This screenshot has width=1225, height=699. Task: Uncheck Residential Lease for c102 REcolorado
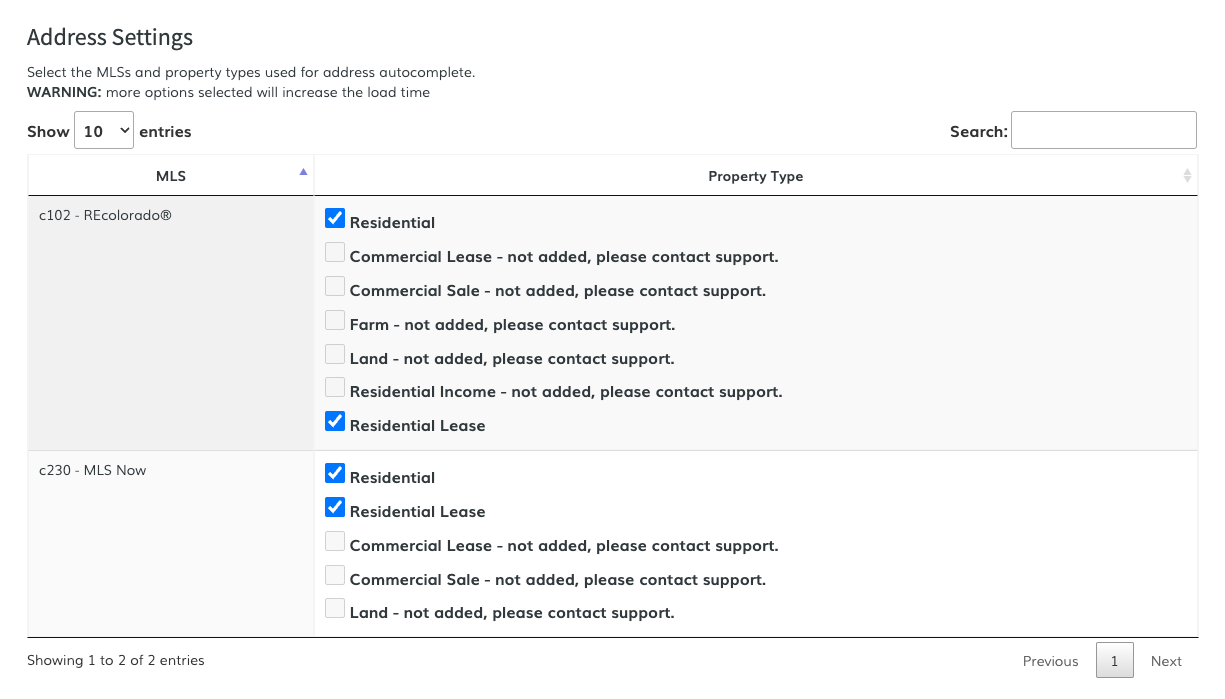[335, 422]
